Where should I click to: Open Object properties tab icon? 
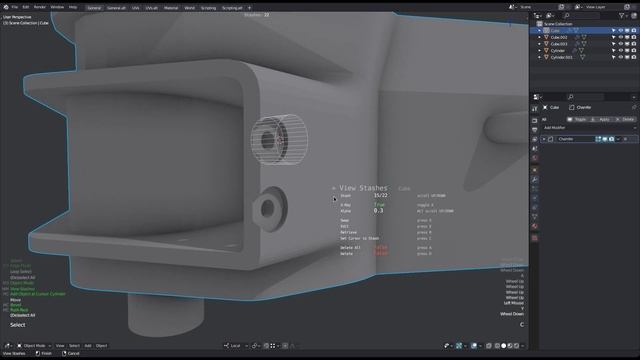coord(535,170)
